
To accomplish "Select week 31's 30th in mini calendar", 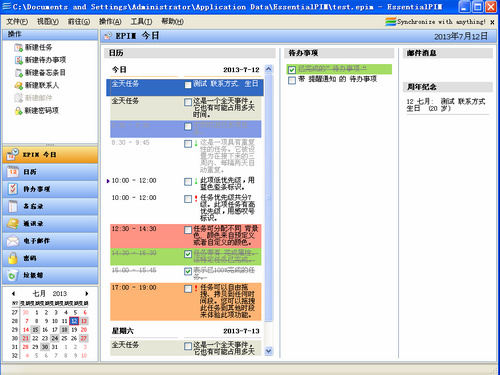I will pos(45,347).
